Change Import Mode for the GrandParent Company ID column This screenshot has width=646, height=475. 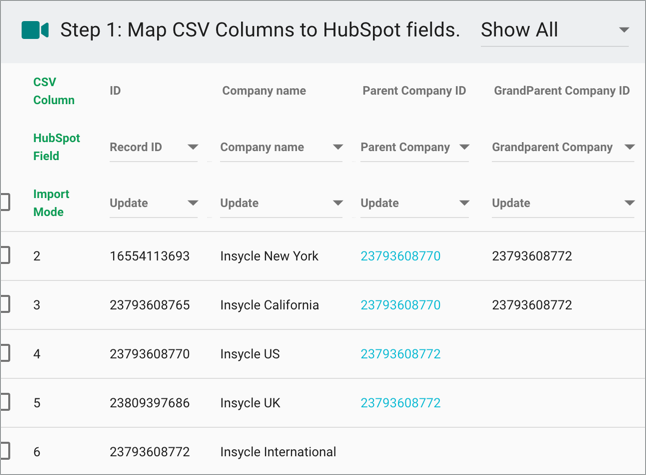coord(563,203)
